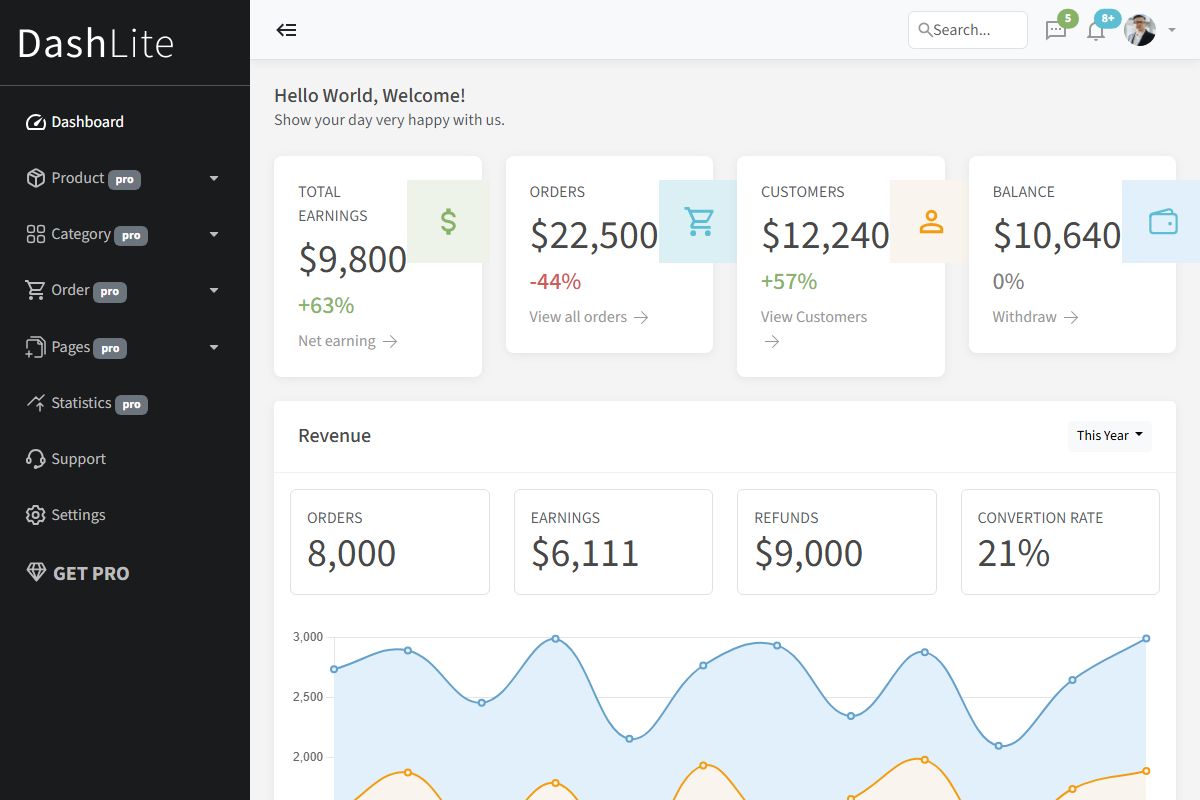
Task: Open Dashboard in the sidebar
Action: [x=125, y=122]
